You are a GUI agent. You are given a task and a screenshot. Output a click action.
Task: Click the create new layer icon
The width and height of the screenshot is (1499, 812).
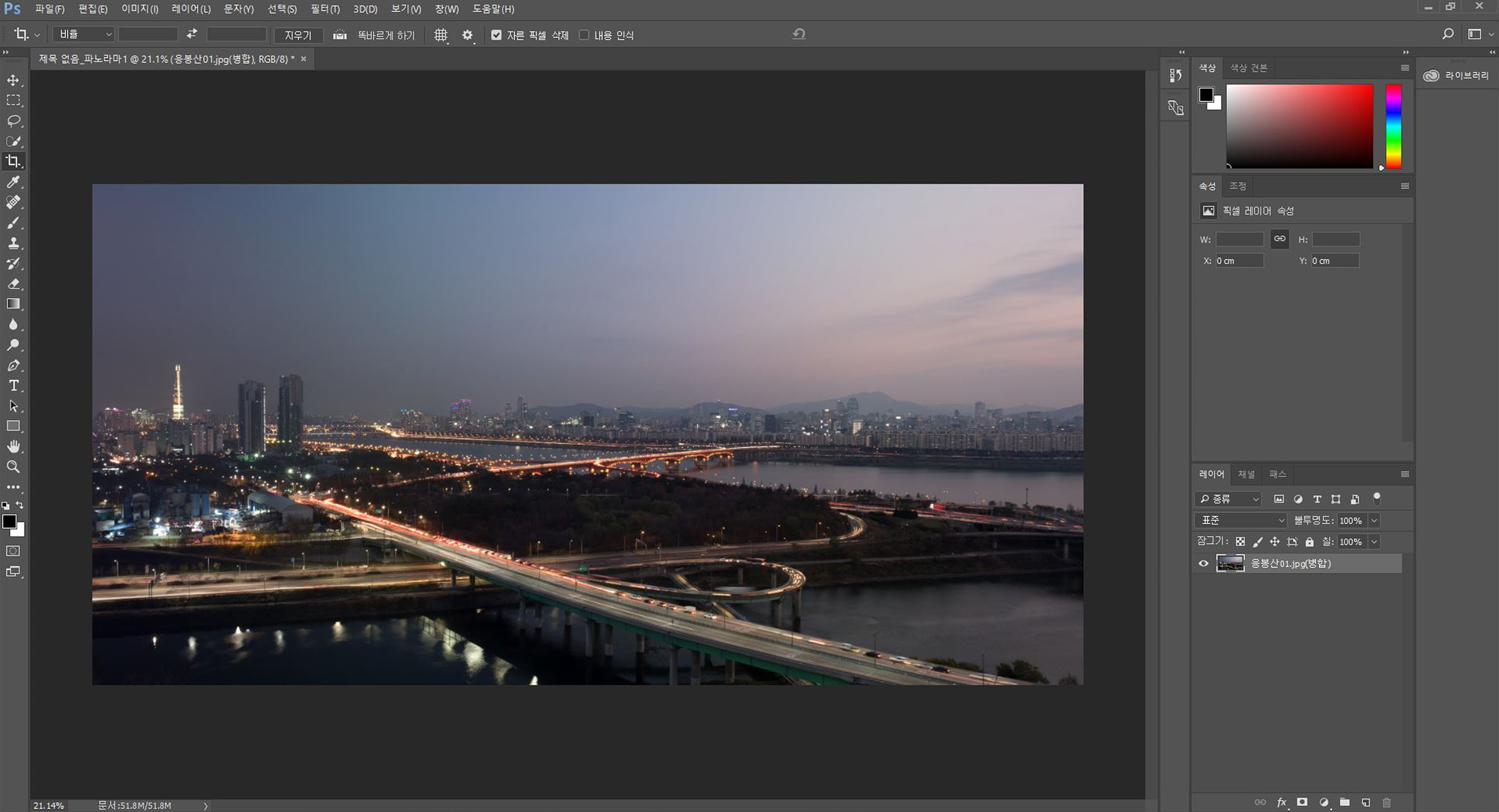(1366, 802)
